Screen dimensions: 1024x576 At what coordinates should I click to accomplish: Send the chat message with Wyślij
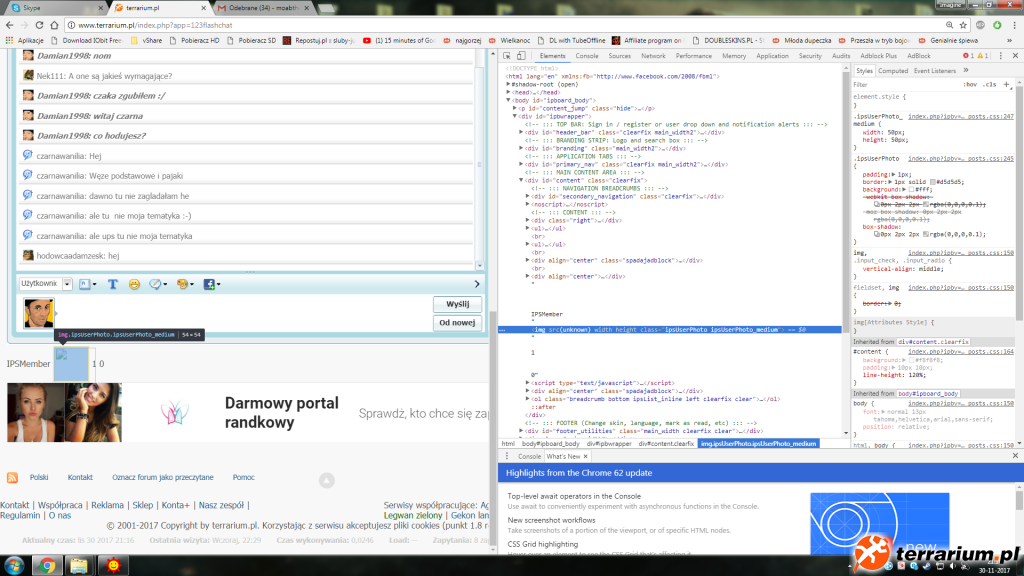click(x=457, y=304)
